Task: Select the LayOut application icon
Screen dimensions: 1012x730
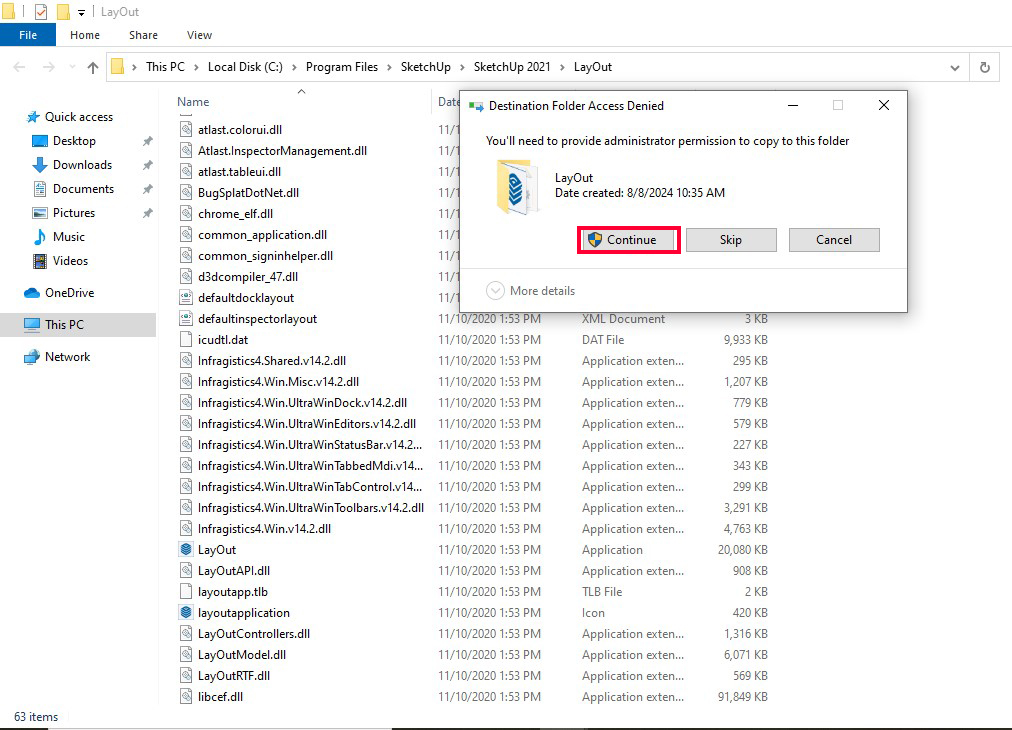Action: pos(186,549)
